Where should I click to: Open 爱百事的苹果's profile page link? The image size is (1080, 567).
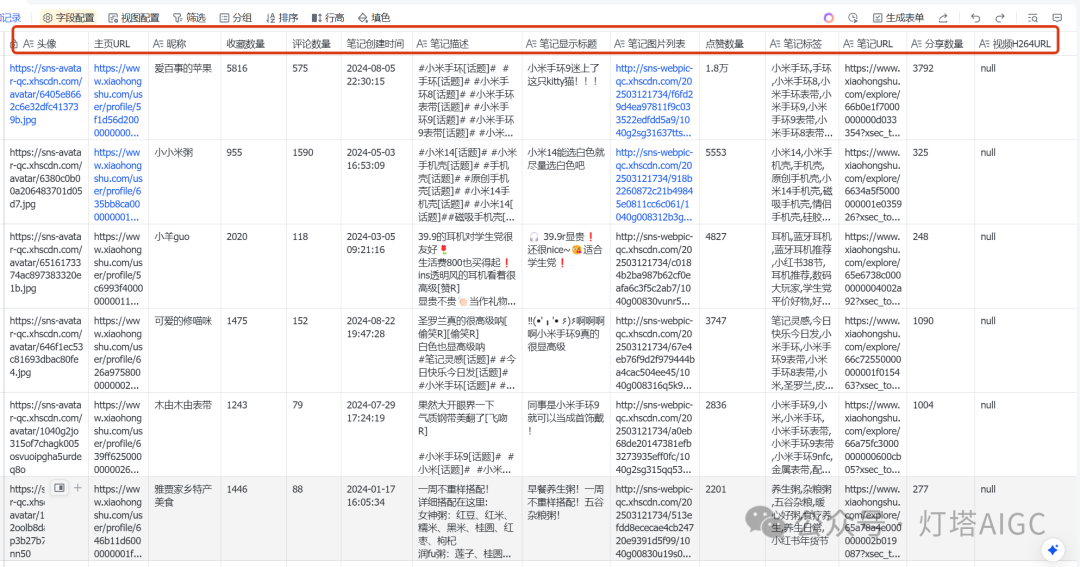(118, 101)
